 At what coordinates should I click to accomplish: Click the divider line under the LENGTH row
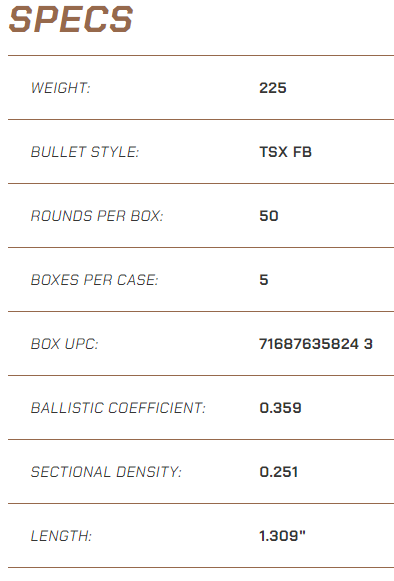pyautogui.click(x=201, y=568)
